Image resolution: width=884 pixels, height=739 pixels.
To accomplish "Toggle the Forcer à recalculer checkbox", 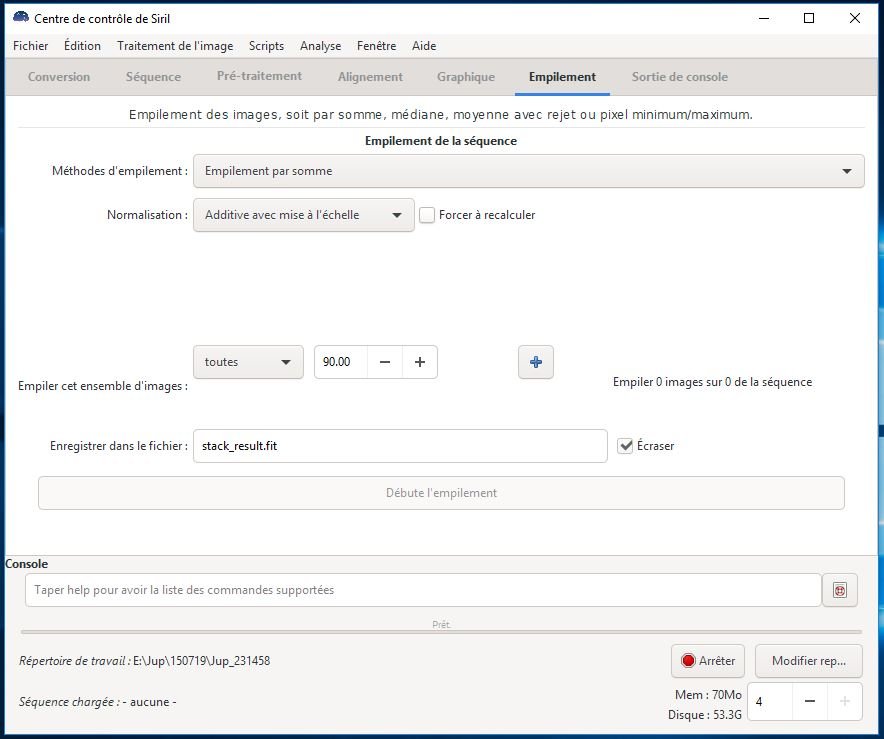I will click(427, 215).
